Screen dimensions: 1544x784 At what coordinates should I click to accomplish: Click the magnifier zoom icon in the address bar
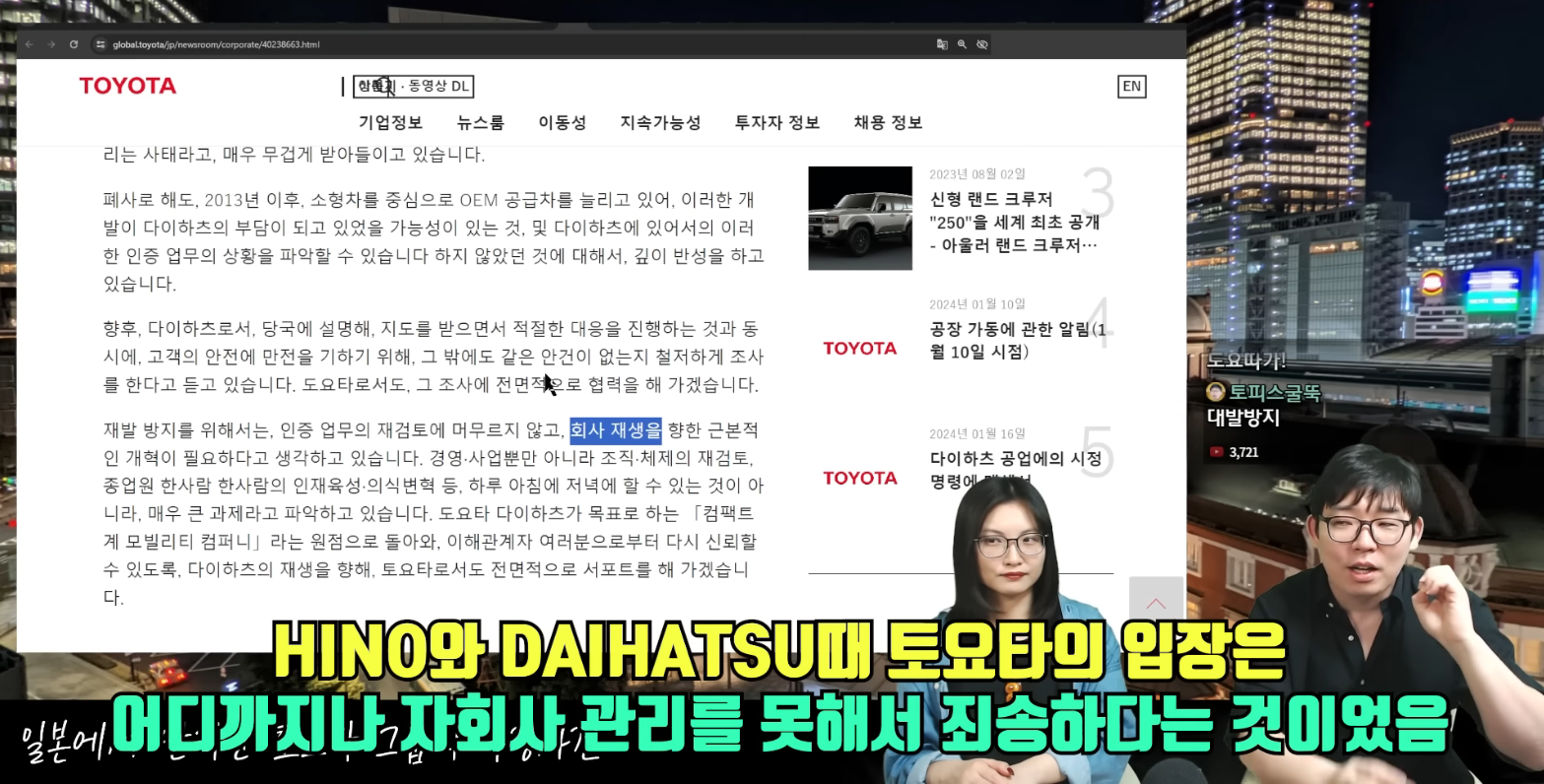[961, 44]
